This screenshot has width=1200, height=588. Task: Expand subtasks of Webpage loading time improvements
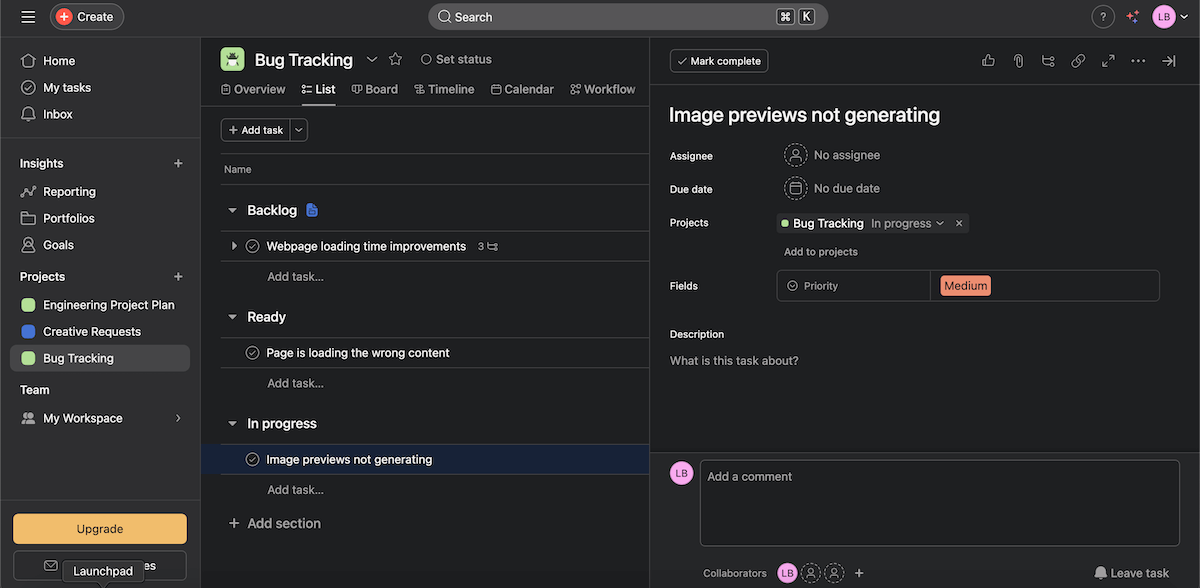point(234,246)
